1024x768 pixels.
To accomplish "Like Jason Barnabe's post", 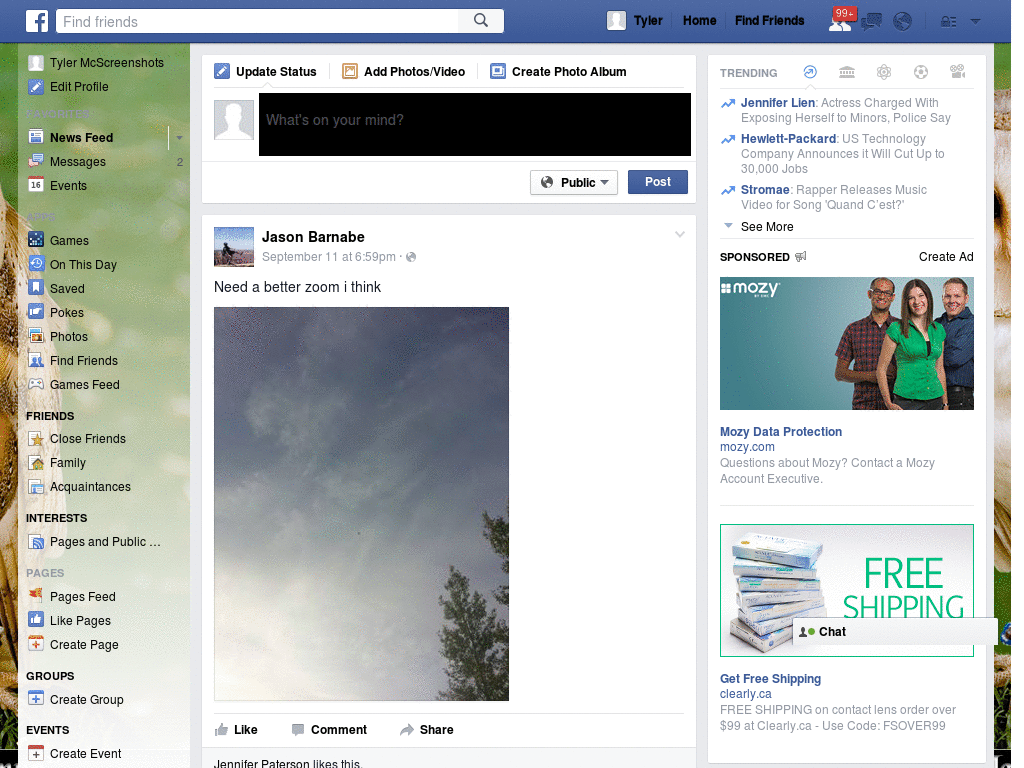I will (x=236, y=729).
